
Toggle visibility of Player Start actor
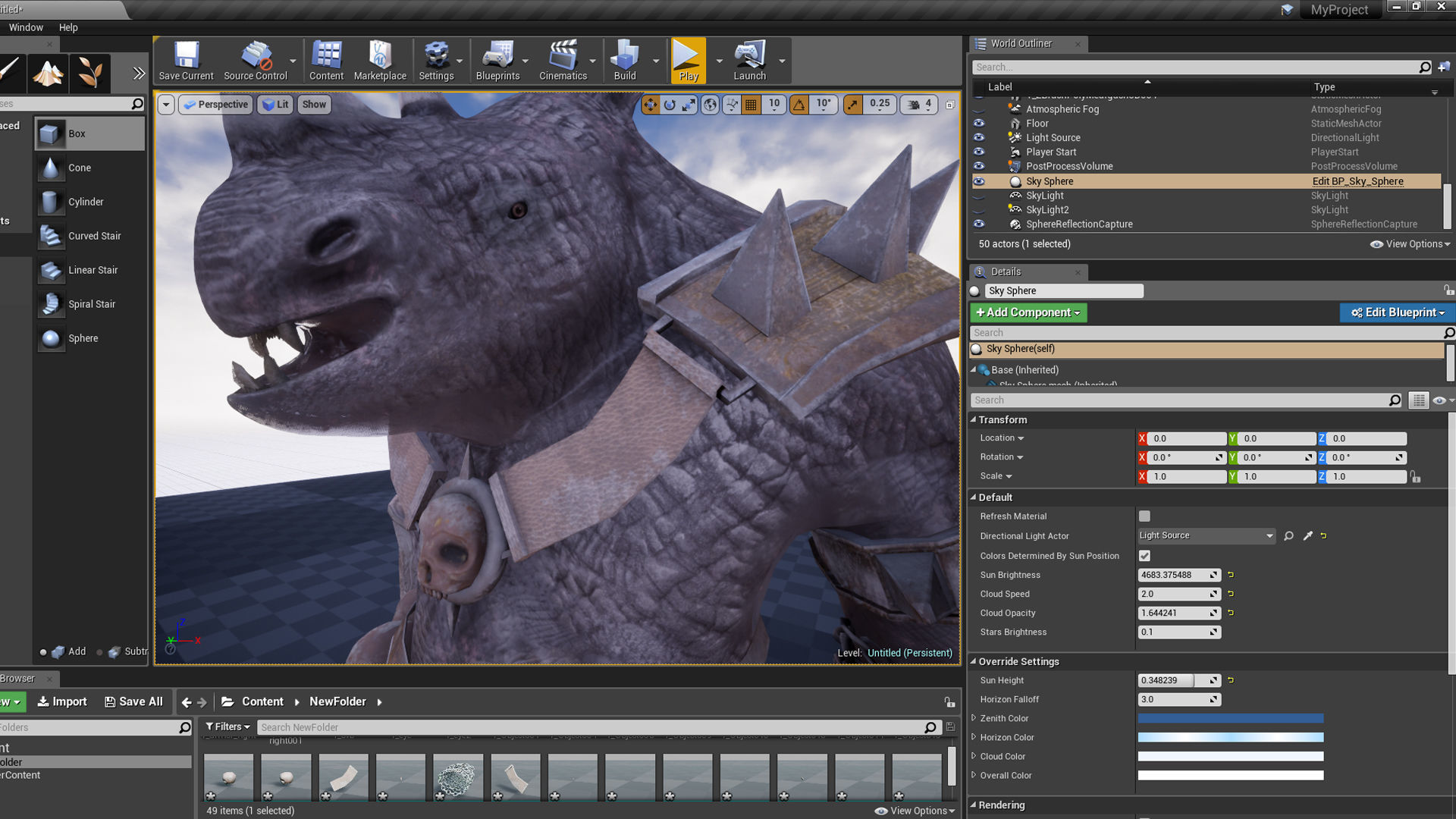979,152
